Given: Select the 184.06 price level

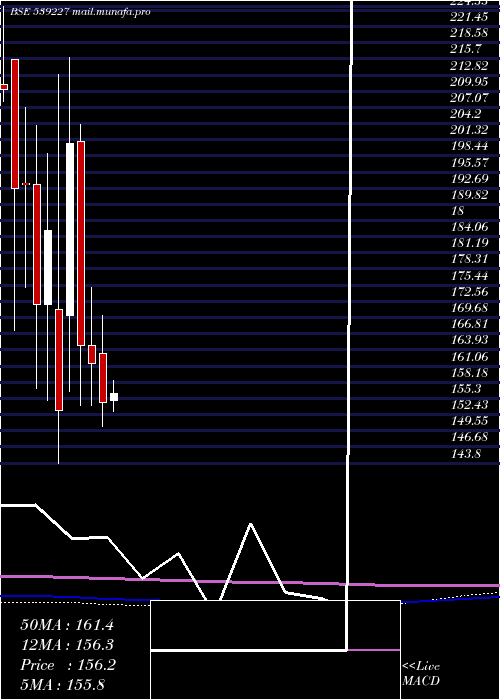Looking at the screenshot, I should point(469,227).
